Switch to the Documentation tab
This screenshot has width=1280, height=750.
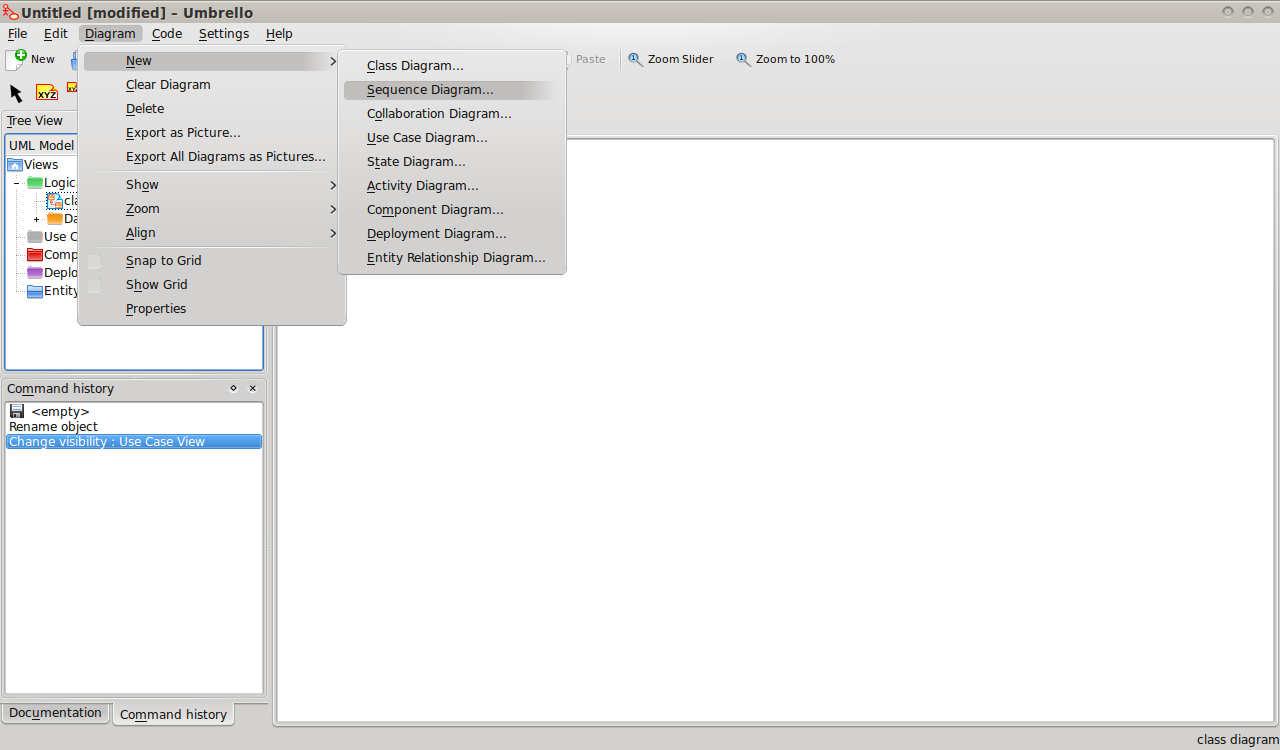tap(55, 713)
